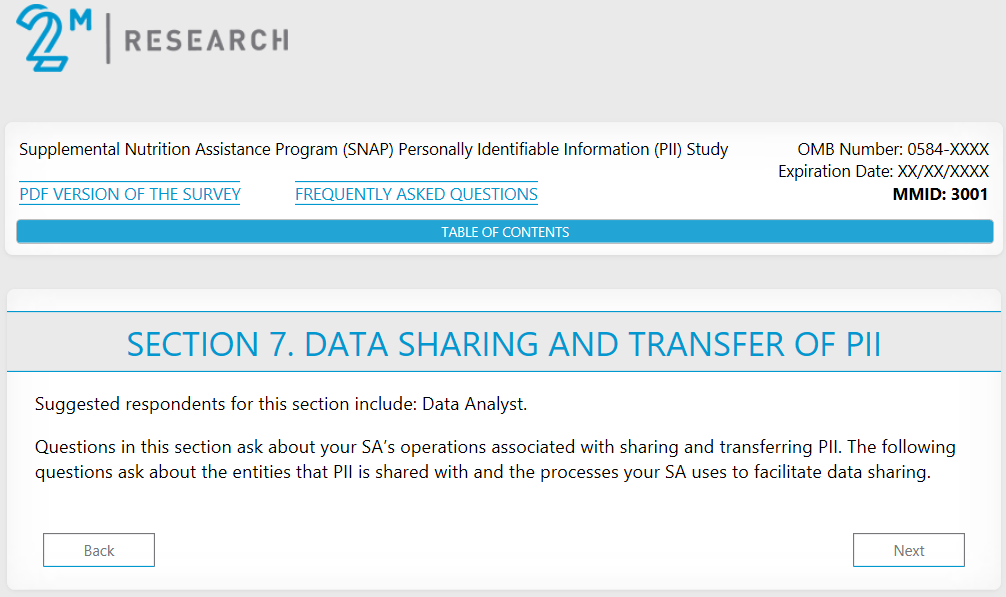The image size is (1006, 597).
Task: Expand the Table of Contents bar
Action: tap(505, 232)
